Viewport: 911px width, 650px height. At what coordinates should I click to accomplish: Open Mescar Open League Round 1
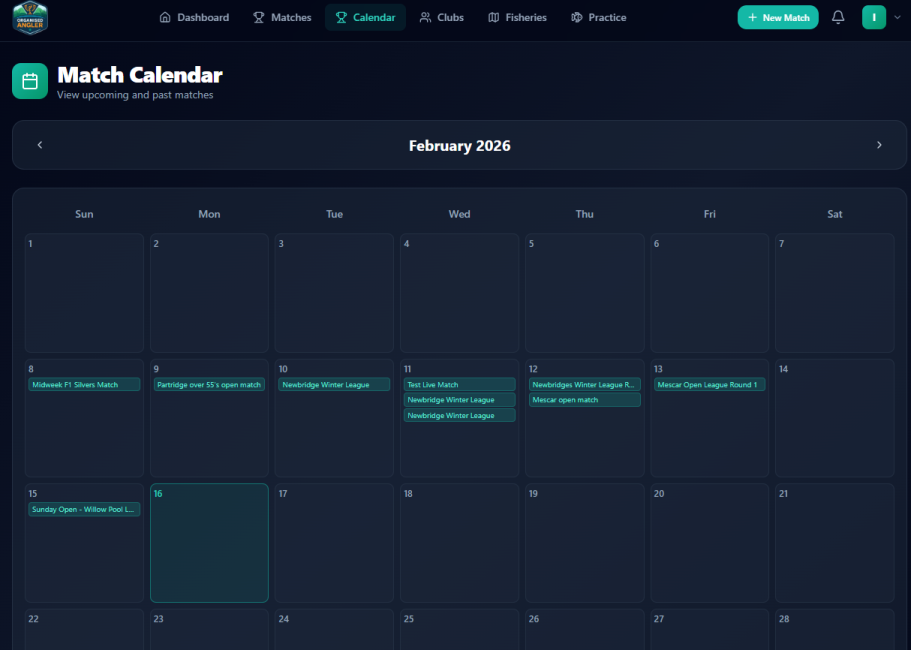[x=709, y=385]
